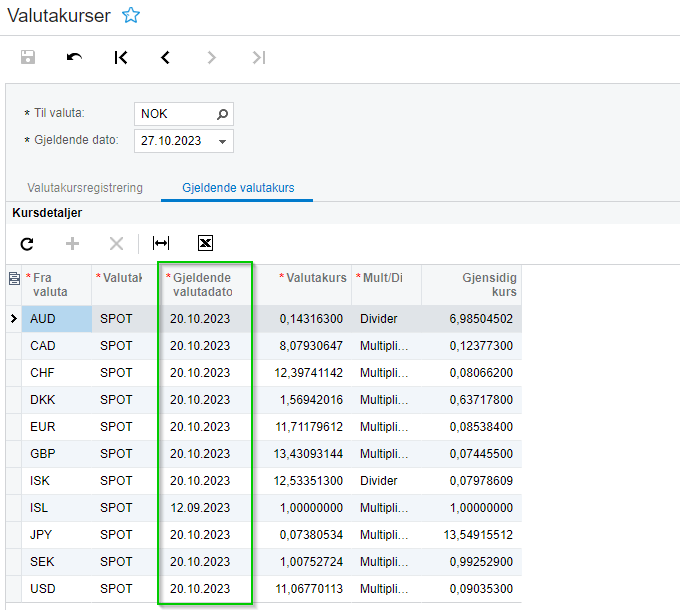Viewport: 680px width, 610px height.
Task: Click SPOT in the USD row
Action: click(x=116, y=588)
